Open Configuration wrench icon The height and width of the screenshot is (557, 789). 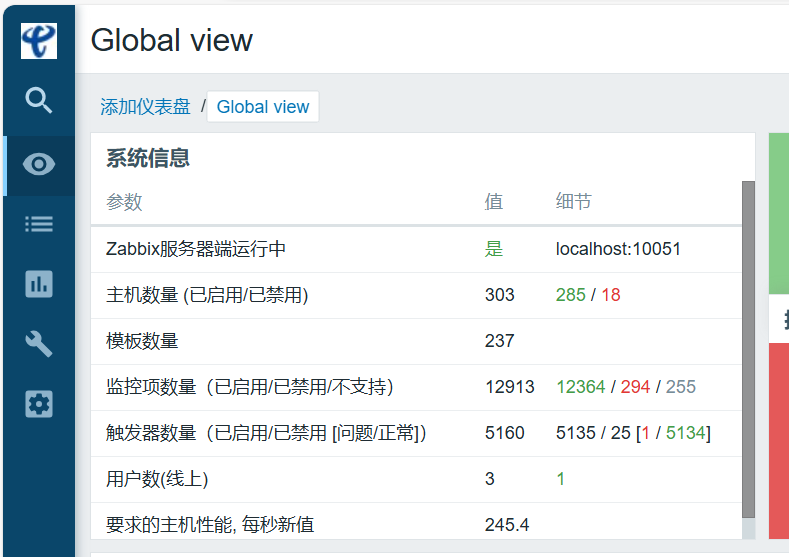click(38, 344)
